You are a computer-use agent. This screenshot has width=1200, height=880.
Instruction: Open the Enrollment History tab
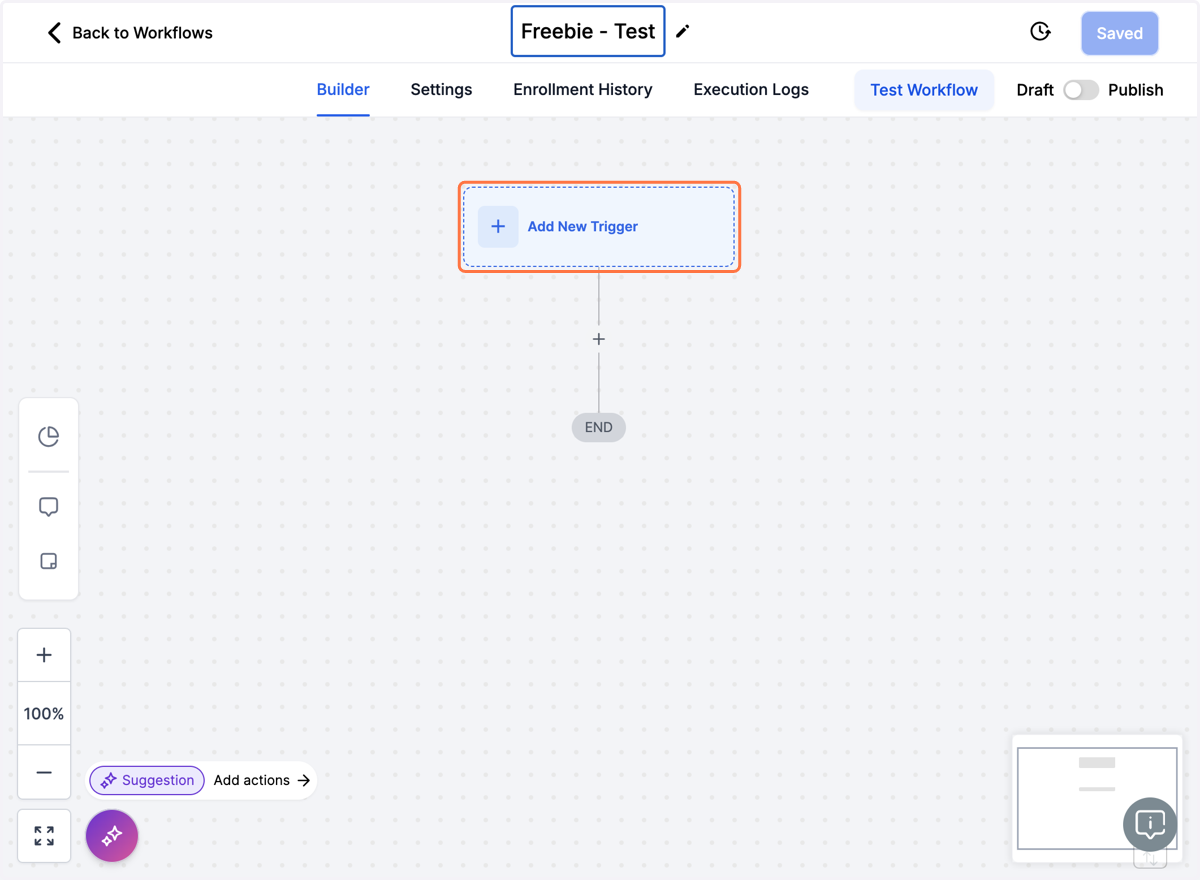[583, 90]
